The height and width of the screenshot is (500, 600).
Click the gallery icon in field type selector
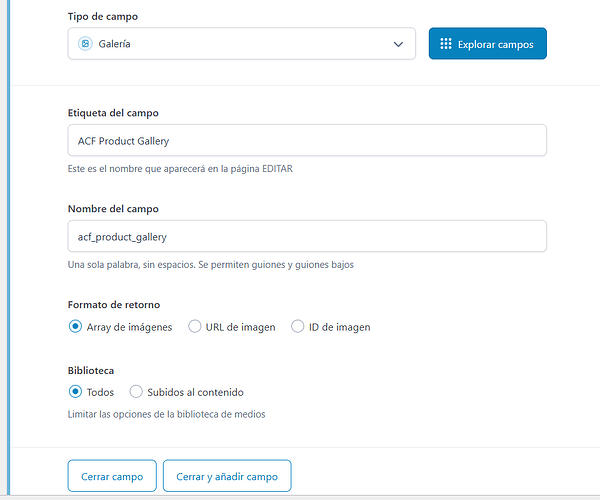85,44
